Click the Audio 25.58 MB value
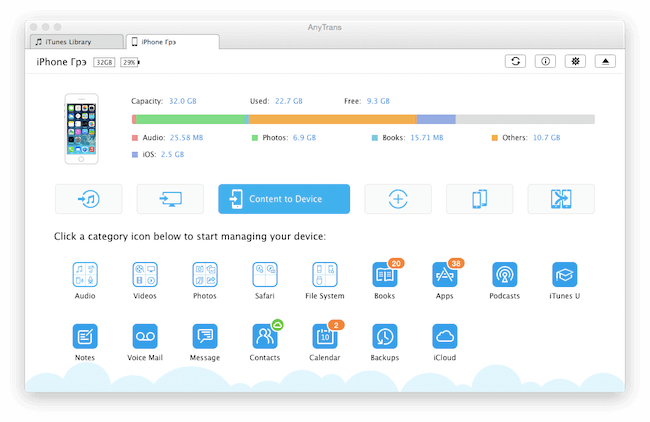This screenshot has height=422, width=650. point(187,138)
